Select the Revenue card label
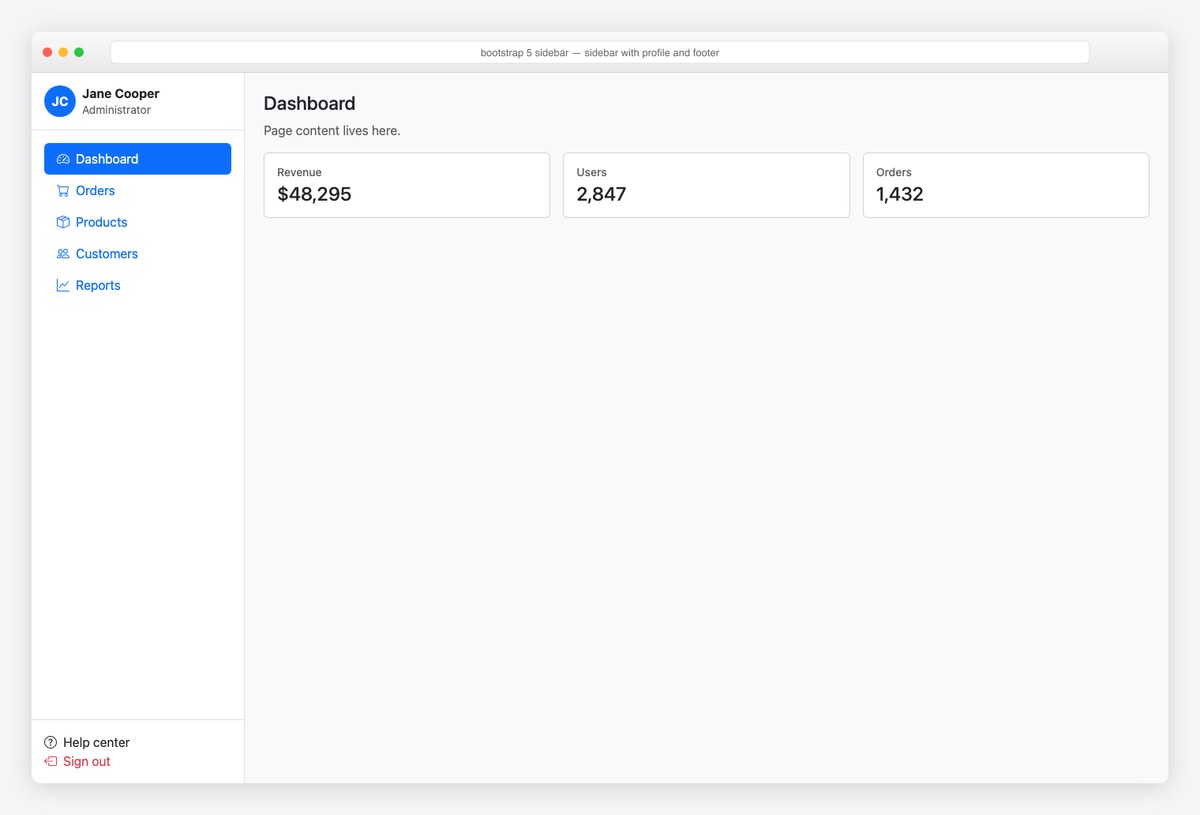Image resolution: width=1200 pixels, height=815 pixels. (299, 172)
